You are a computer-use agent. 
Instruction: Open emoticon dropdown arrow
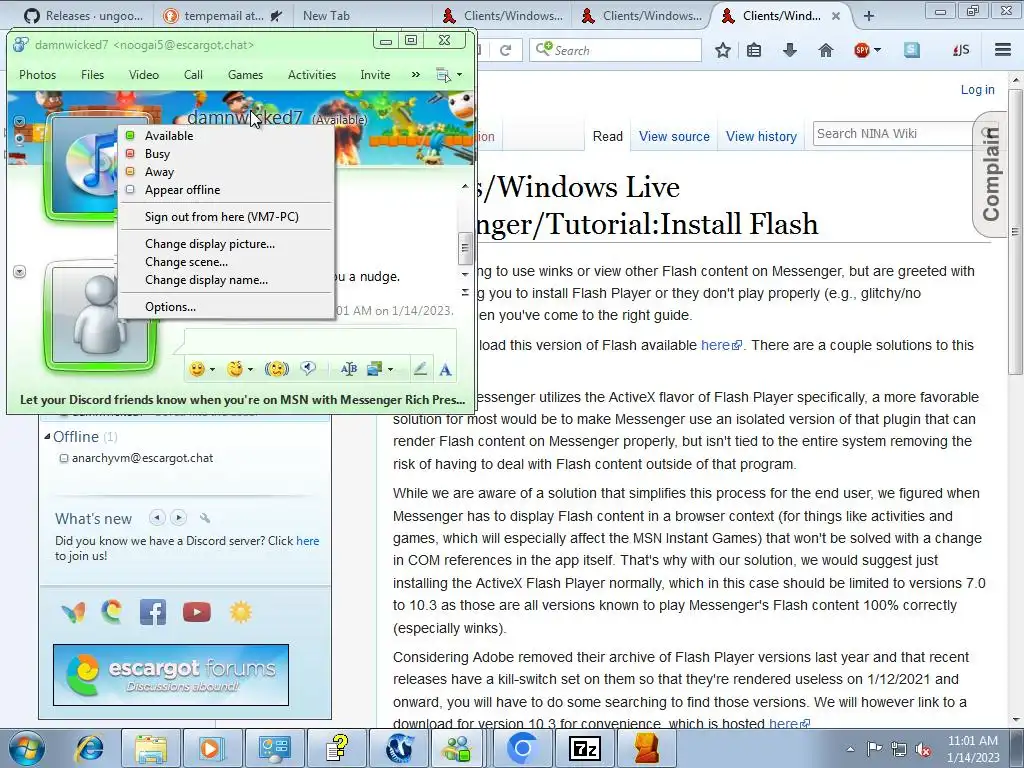pos(212,370)
